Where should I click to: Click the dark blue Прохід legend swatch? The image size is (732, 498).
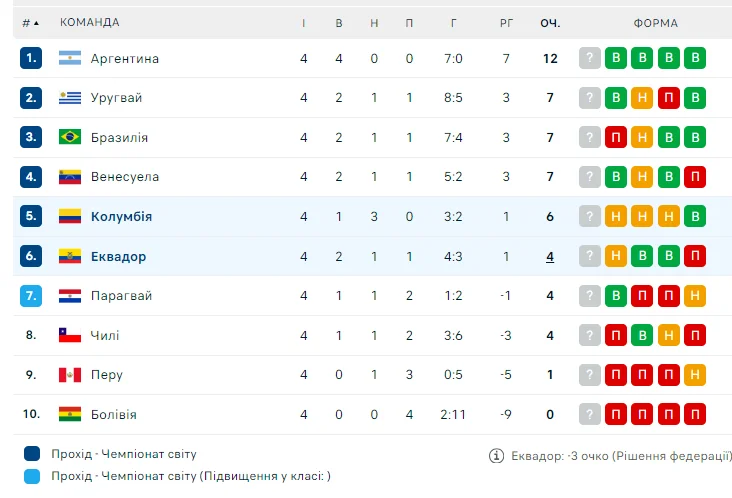click(x=32, y=454)
